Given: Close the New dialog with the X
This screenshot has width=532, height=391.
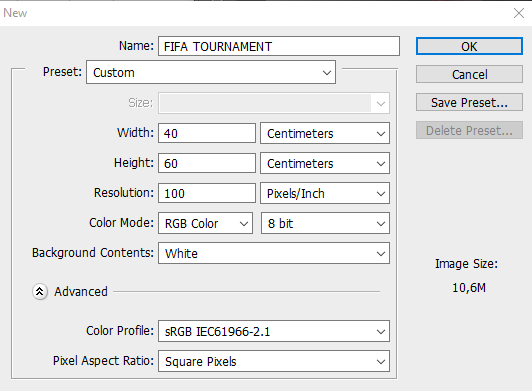Looking at the screenshot, I should click(x=519, y=13).
